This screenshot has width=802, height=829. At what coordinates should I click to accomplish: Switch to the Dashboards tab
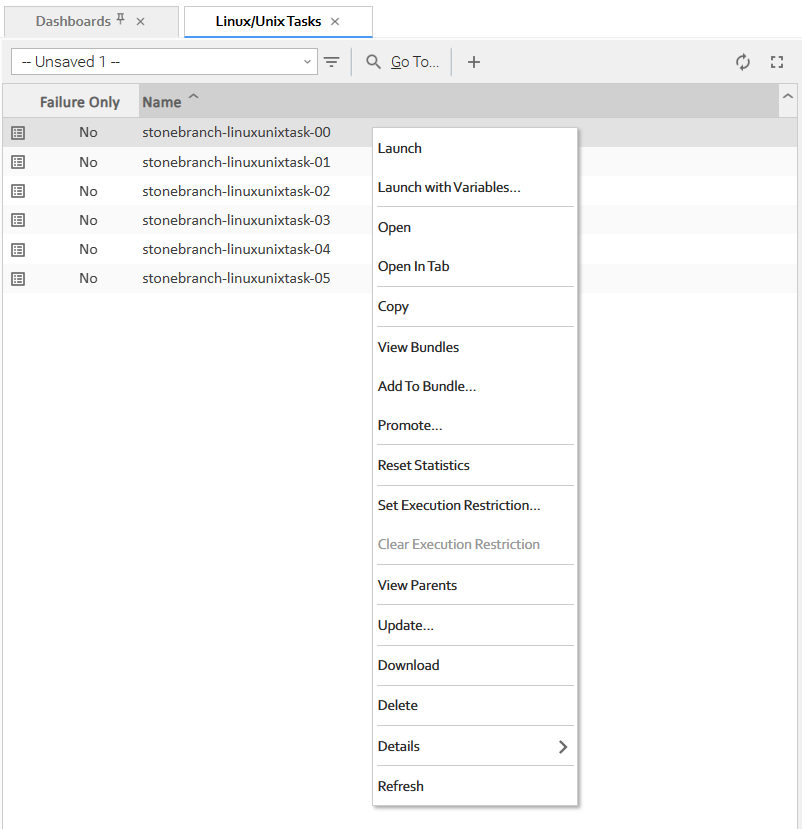(x=73, y=21)
